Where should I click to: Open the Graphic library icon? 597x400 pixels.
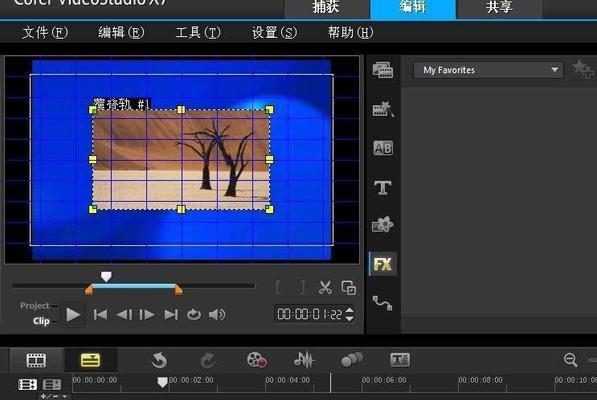pyautogui.click(x=383, y=224)
